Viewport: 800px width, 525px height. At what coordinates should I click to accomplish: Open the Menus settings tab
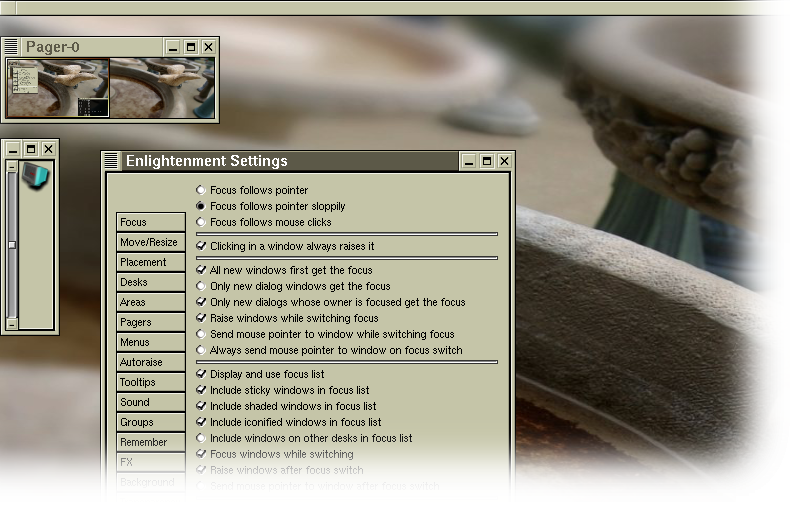(x=151, y=342)
